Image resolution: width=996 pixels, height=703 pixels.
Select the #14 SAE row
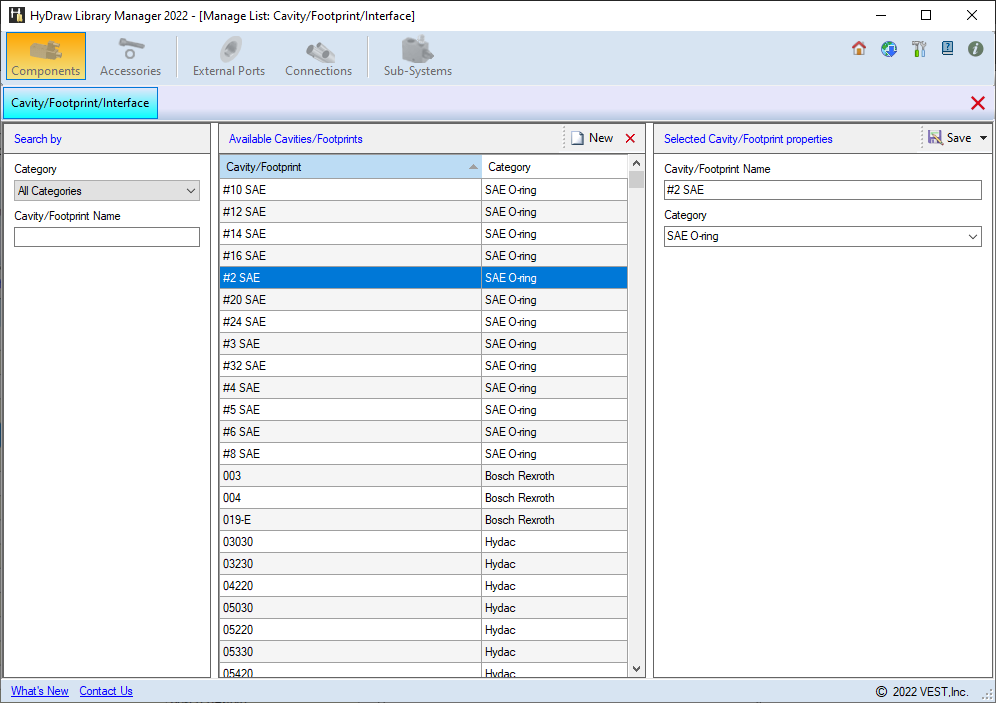[423, 234]
